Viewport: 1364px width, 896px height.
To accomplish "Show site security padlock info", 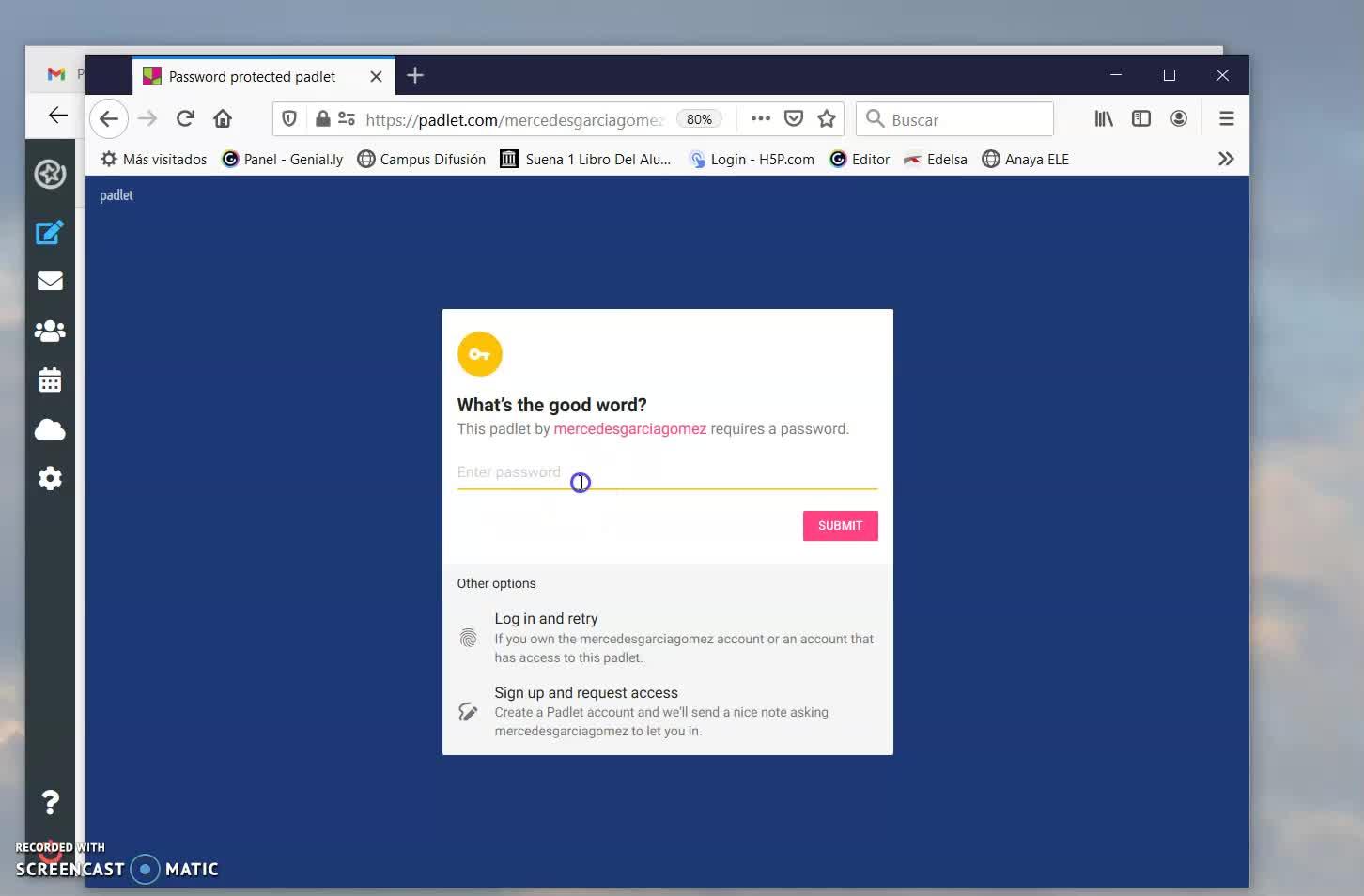I will pyautogui.click(x=322, y=119).
